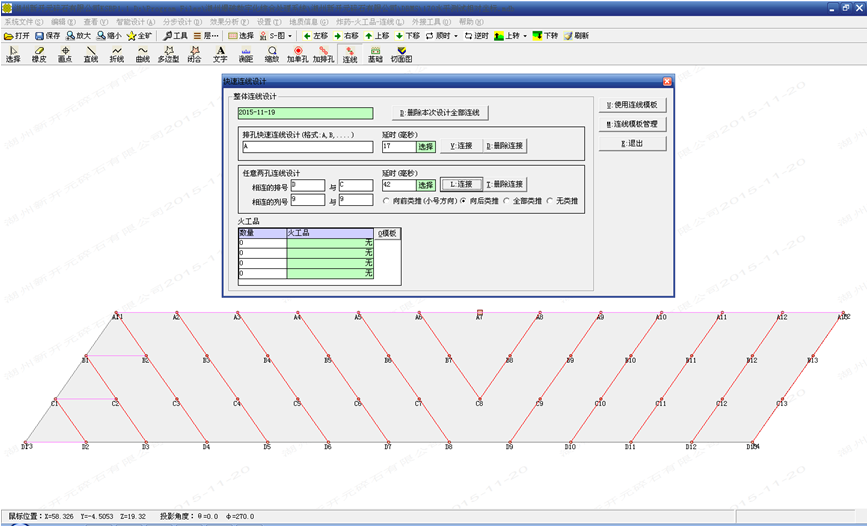This screenshot has height=527, width=868.
Task: Open the 智能设计 menu
Action: [x=135, y=20]
